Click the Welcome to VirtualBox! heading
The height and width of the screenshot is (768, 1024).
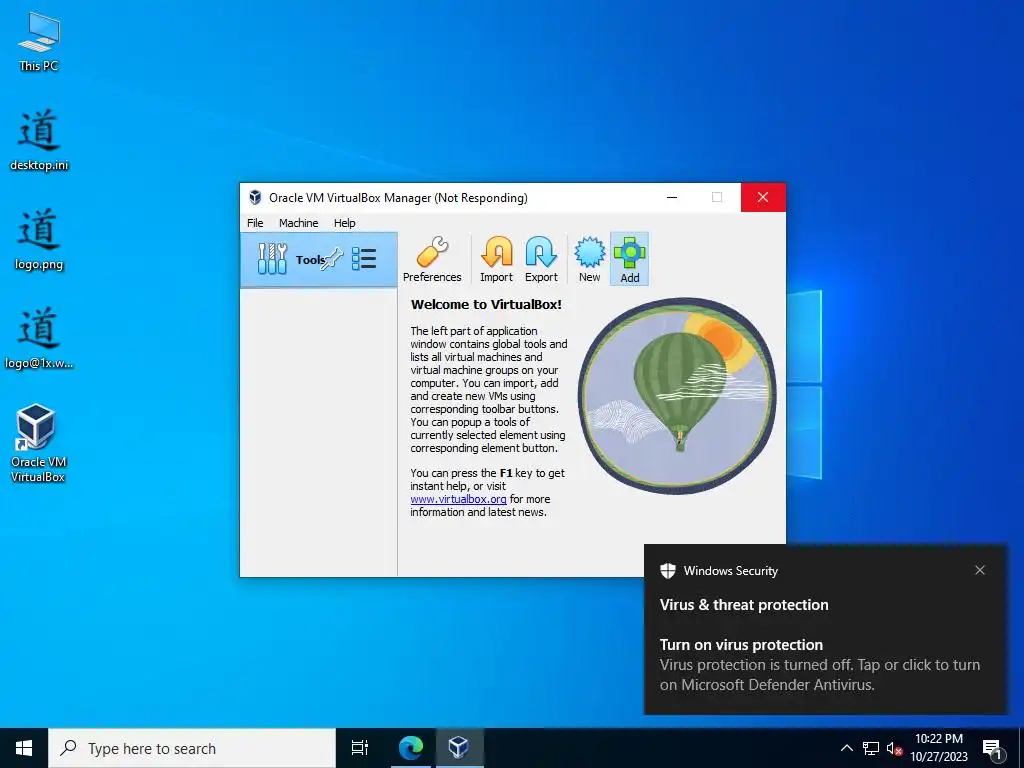[x=486, y=304]
